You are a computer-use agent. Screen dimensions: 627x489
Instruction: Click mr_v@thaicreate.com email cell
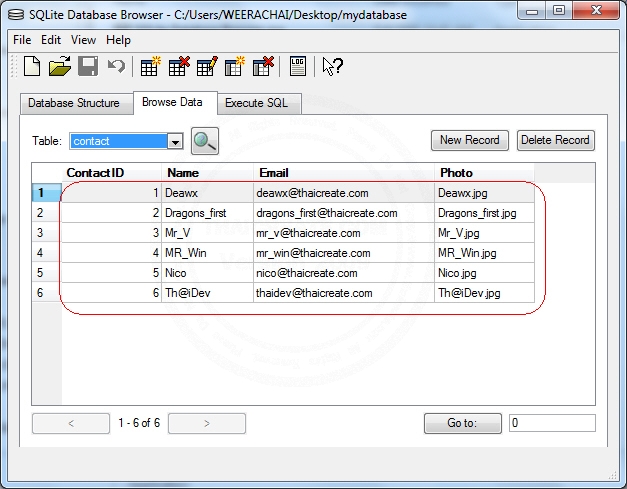(x=344, y=233)
